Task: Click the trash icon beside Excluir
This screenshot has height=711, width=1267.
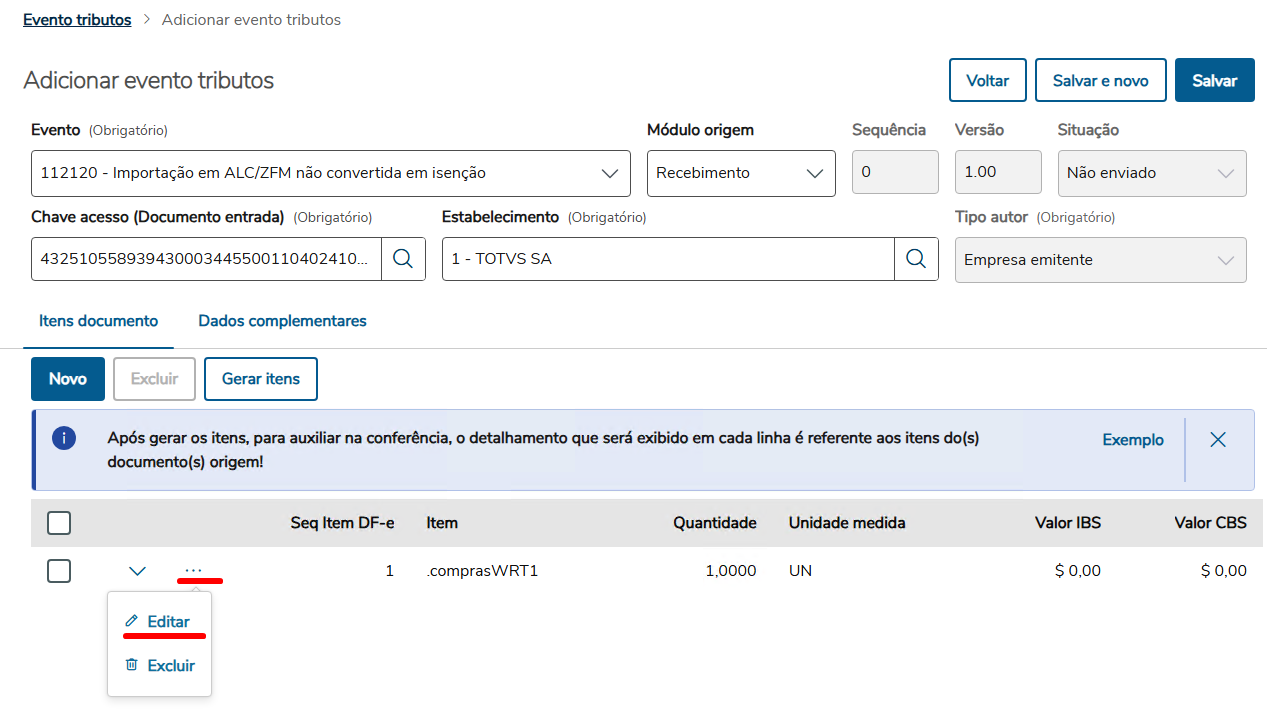Action: click(131, 665)
